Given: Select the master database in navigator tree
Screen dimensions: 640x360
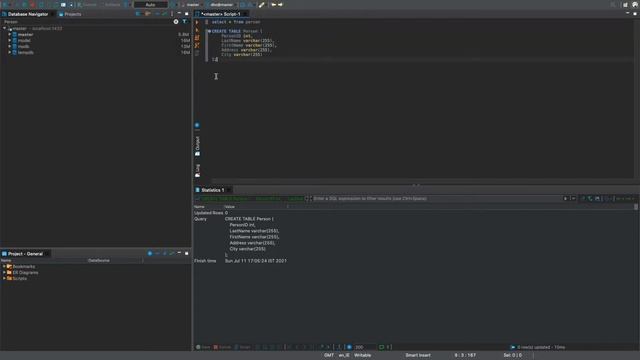Looking at the screenshot, I should tap(25, 34).
